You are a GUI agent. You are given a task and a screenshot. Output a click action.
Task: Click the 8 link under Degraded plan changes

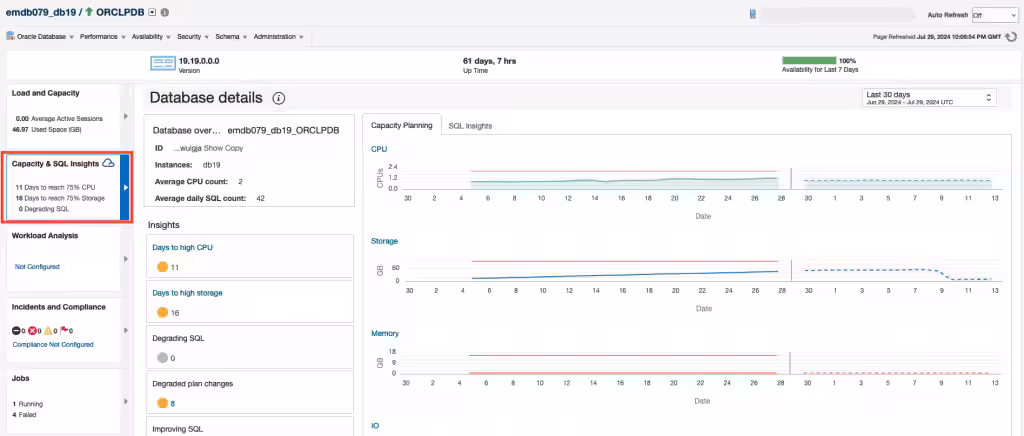point(173,404)
